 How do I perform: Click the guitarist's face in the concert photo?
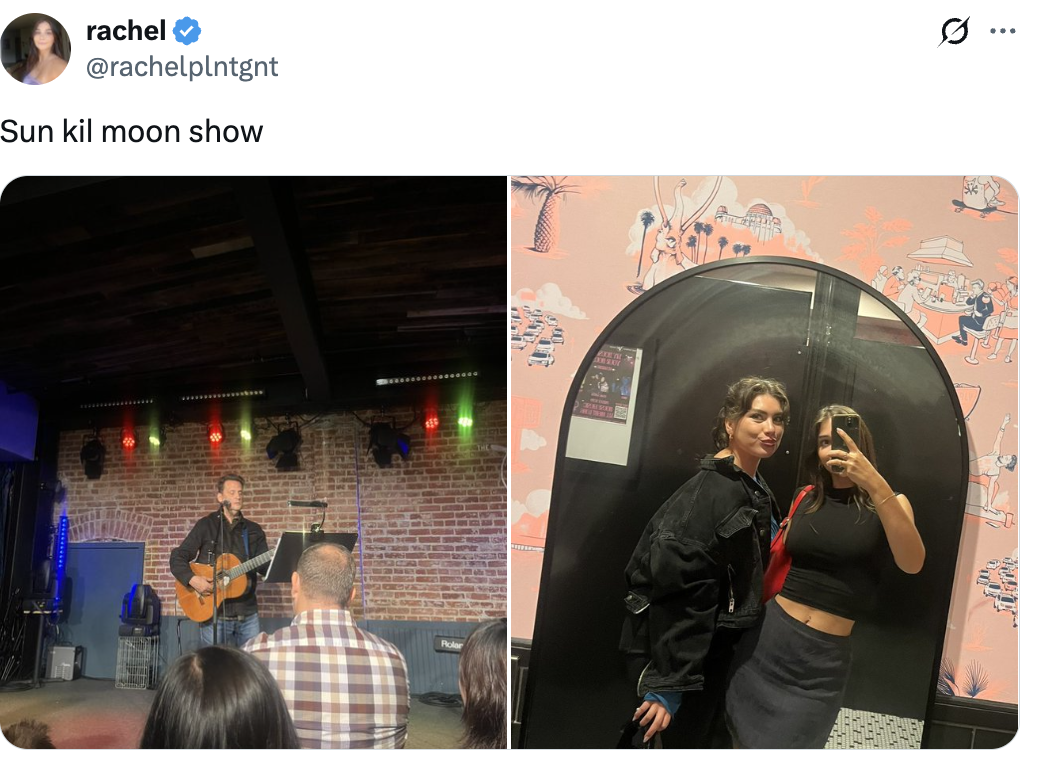[x=229, y=493]
